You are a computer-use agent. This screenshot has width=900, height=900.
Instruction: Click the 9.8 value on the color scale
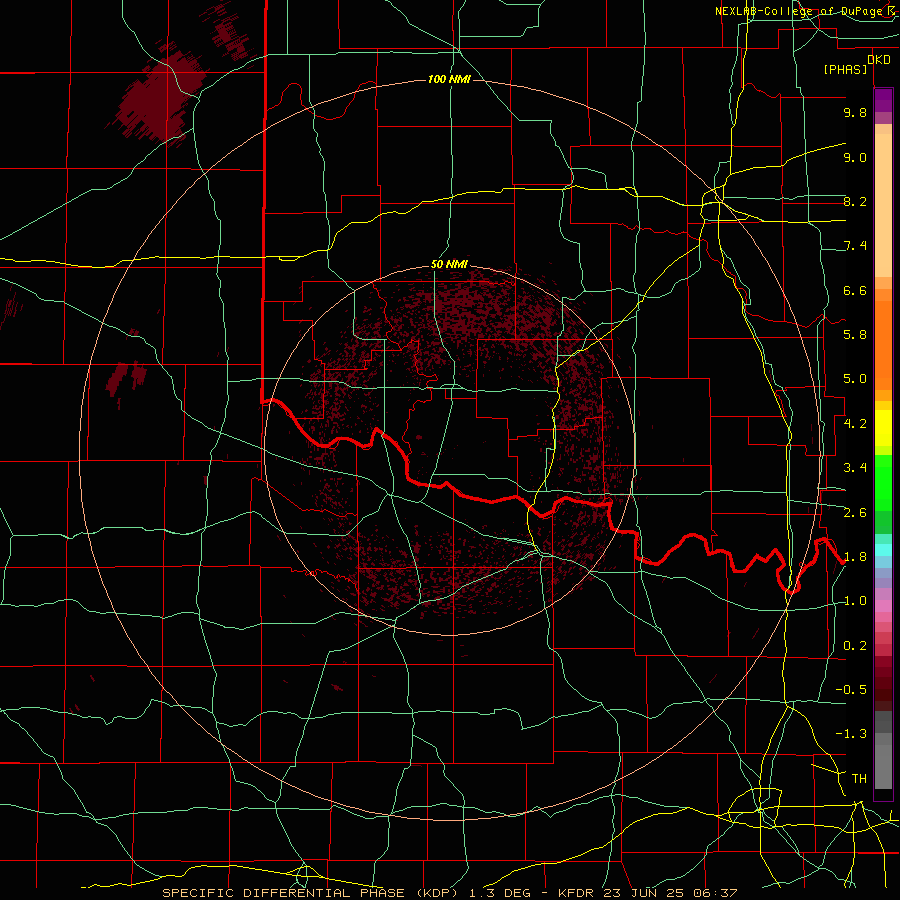[x=855, y=112]
